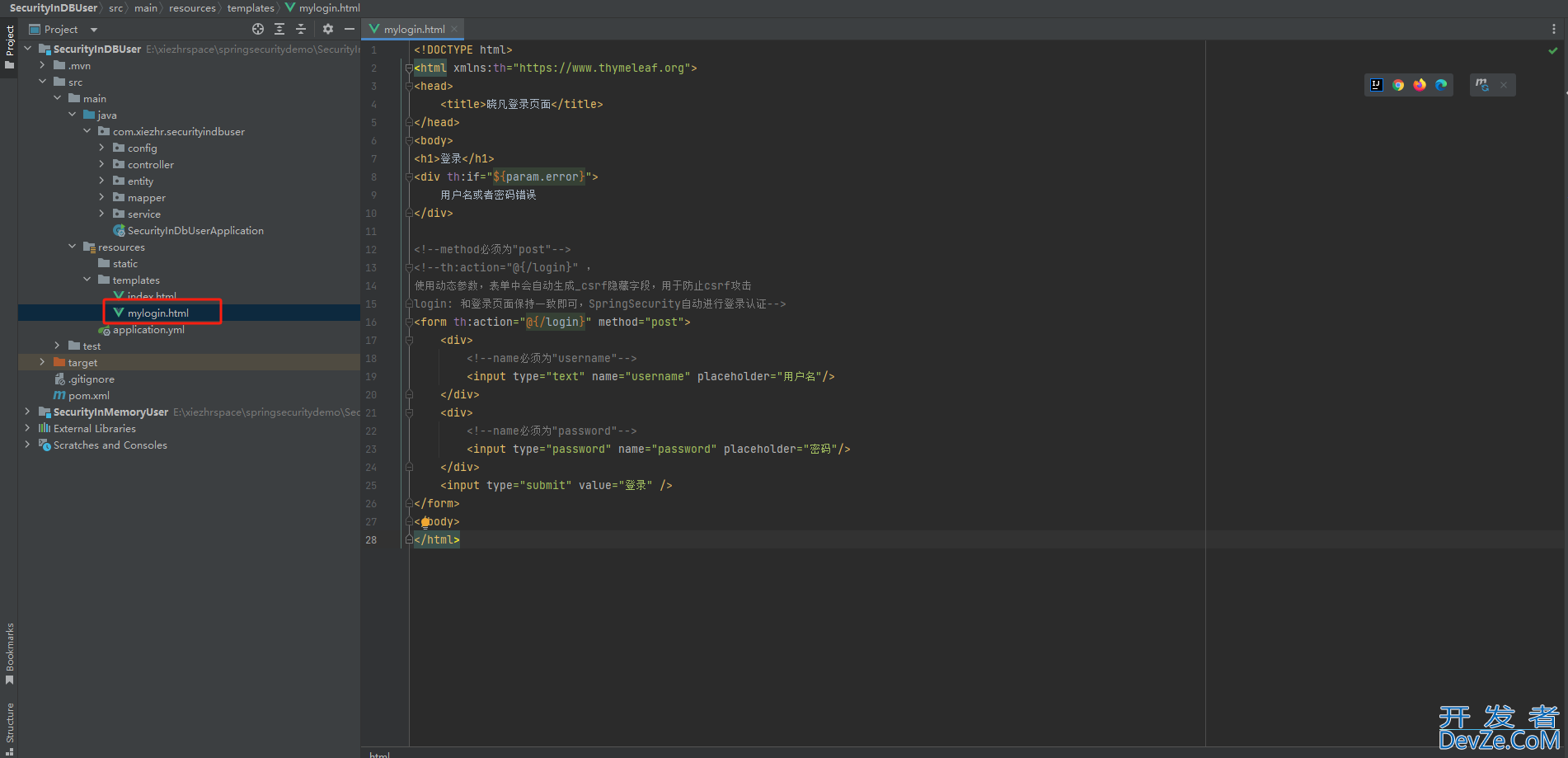Expand the .mvn folder

point(42,65)
